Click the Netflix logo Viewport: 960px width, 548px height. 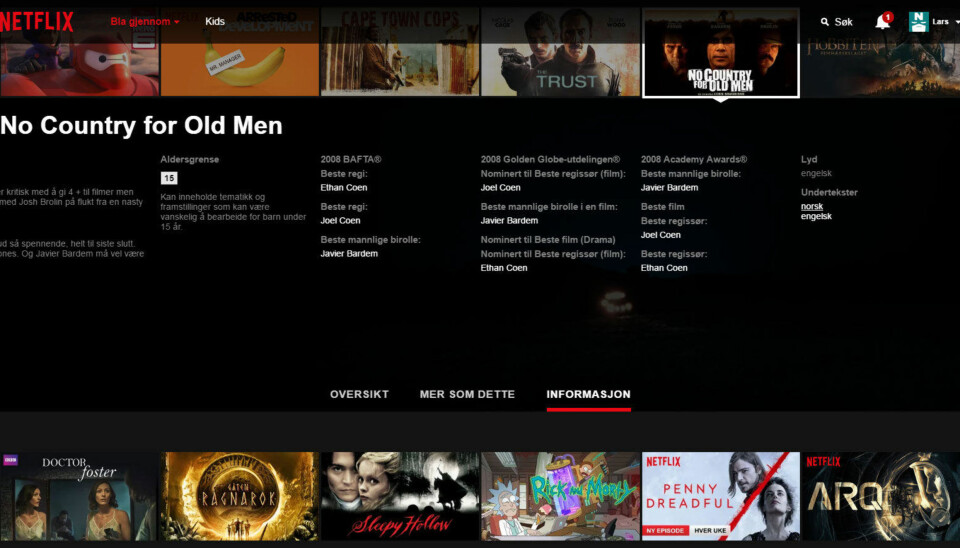click(x=37, y=21)
